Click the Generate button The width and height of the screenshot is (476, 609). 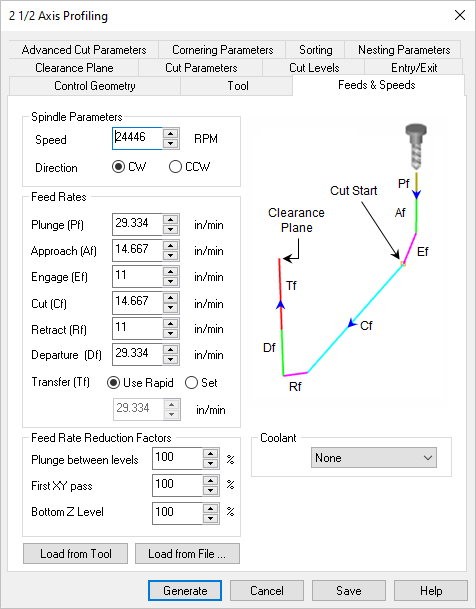coord(185,590)
